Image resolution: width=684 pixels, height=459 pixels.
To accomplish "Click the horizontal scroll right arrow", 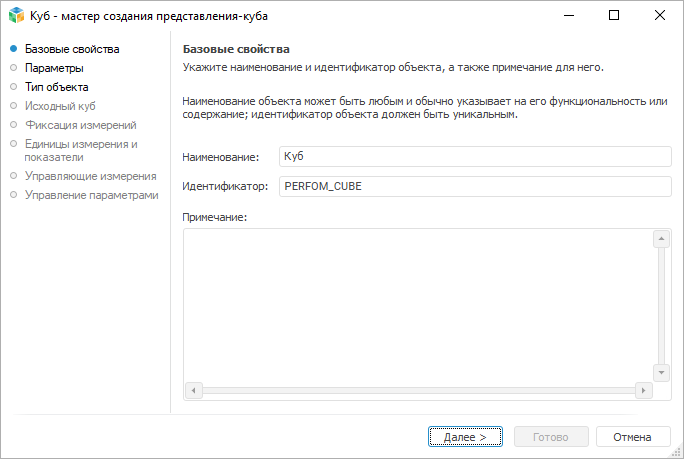I will point(645,390).
